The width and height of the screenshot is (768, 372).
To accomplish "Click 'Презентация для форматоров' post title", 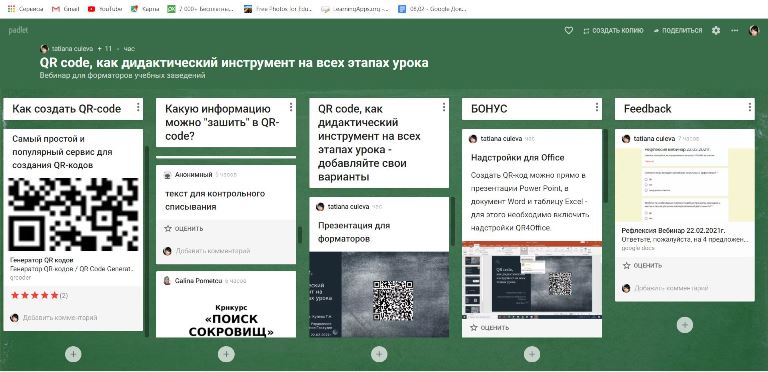I will (354, 232).
